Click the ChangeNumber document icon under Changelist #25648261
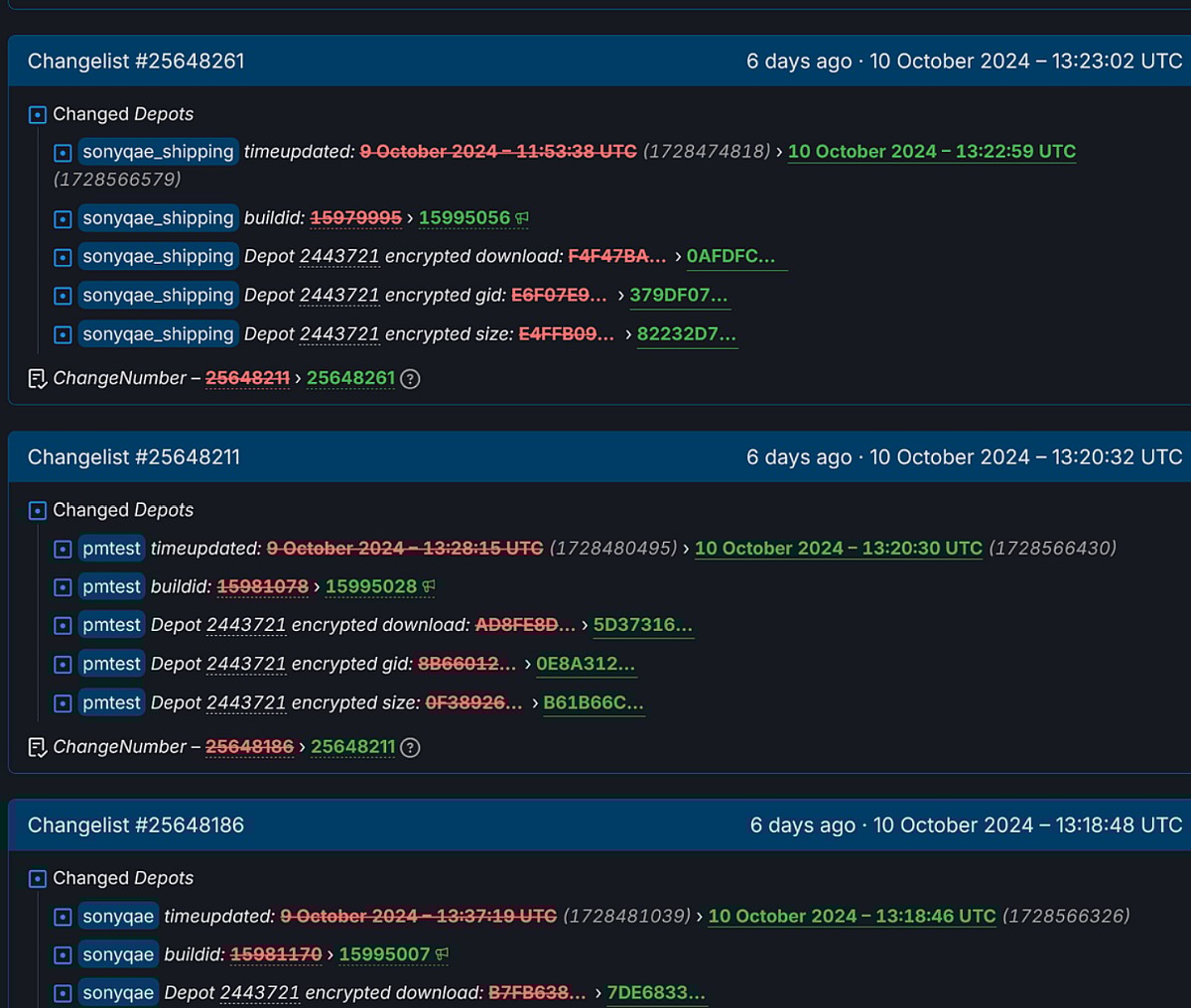This screenshot has height=1008, width=1191. point(38,379)
